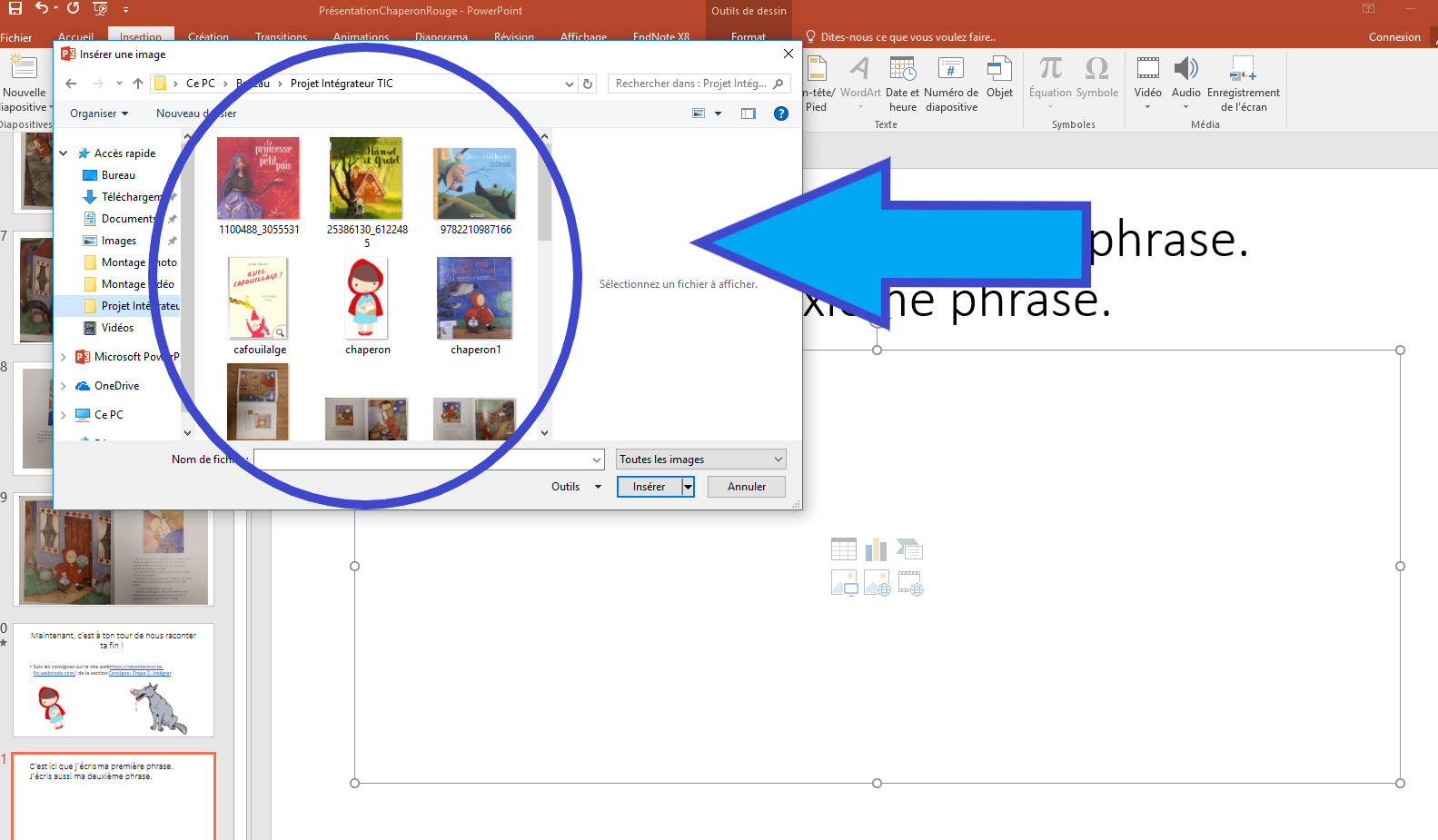The height and width of the screenshot is (840, 1438).
Task: Click the insert chart icon in slide placeholder
Action: [x=877, y=549]
